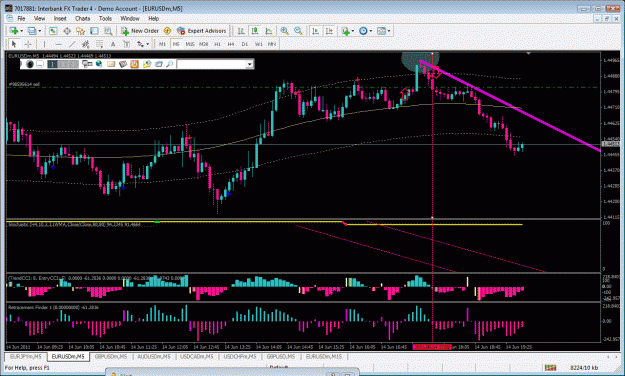The image size is (625, 376).
Task: Click the New Order button
Action: (x=140, y=31)
